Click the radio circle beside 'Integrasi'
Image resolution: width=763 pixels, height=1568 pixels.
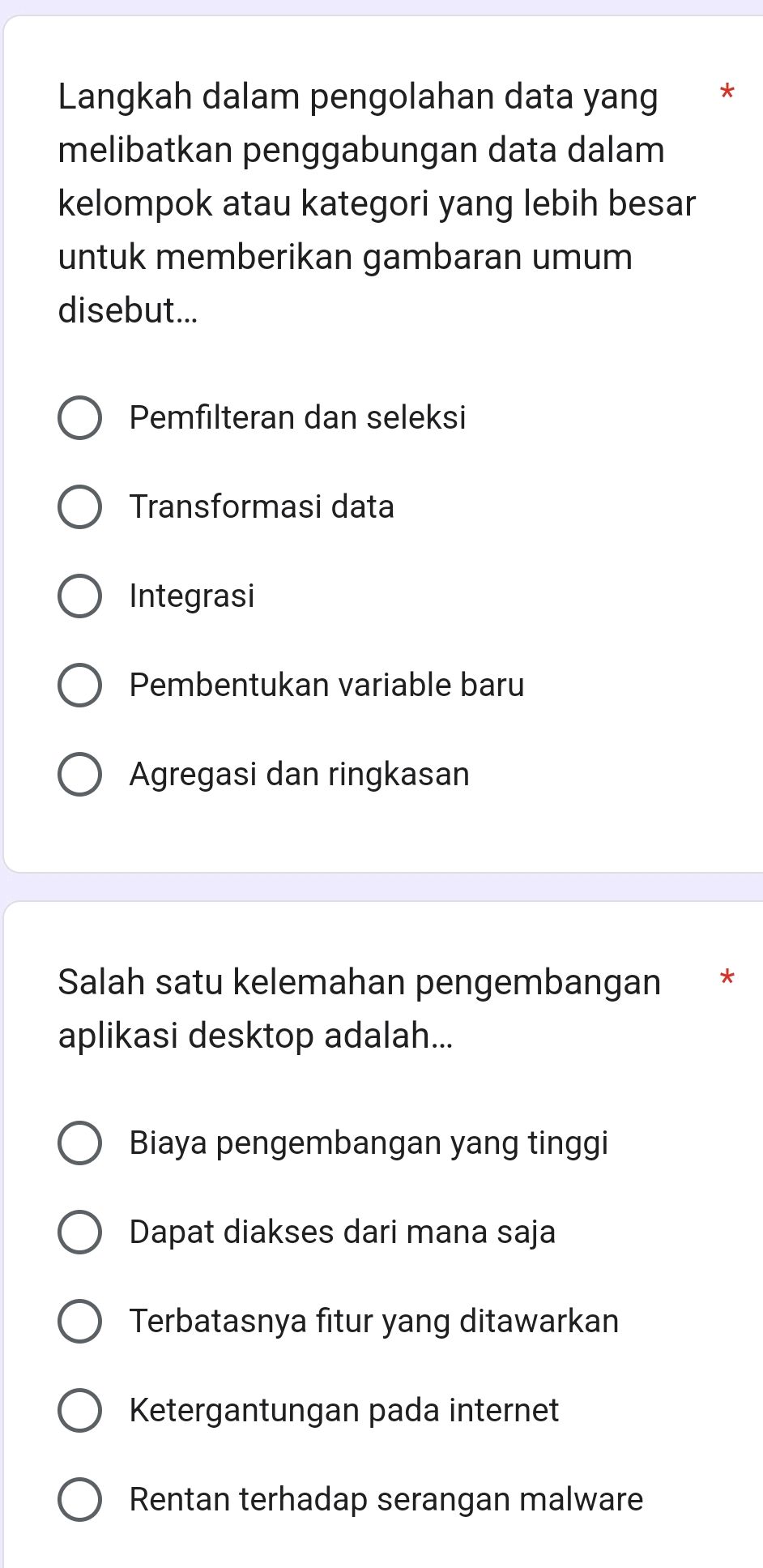point(80,596)
